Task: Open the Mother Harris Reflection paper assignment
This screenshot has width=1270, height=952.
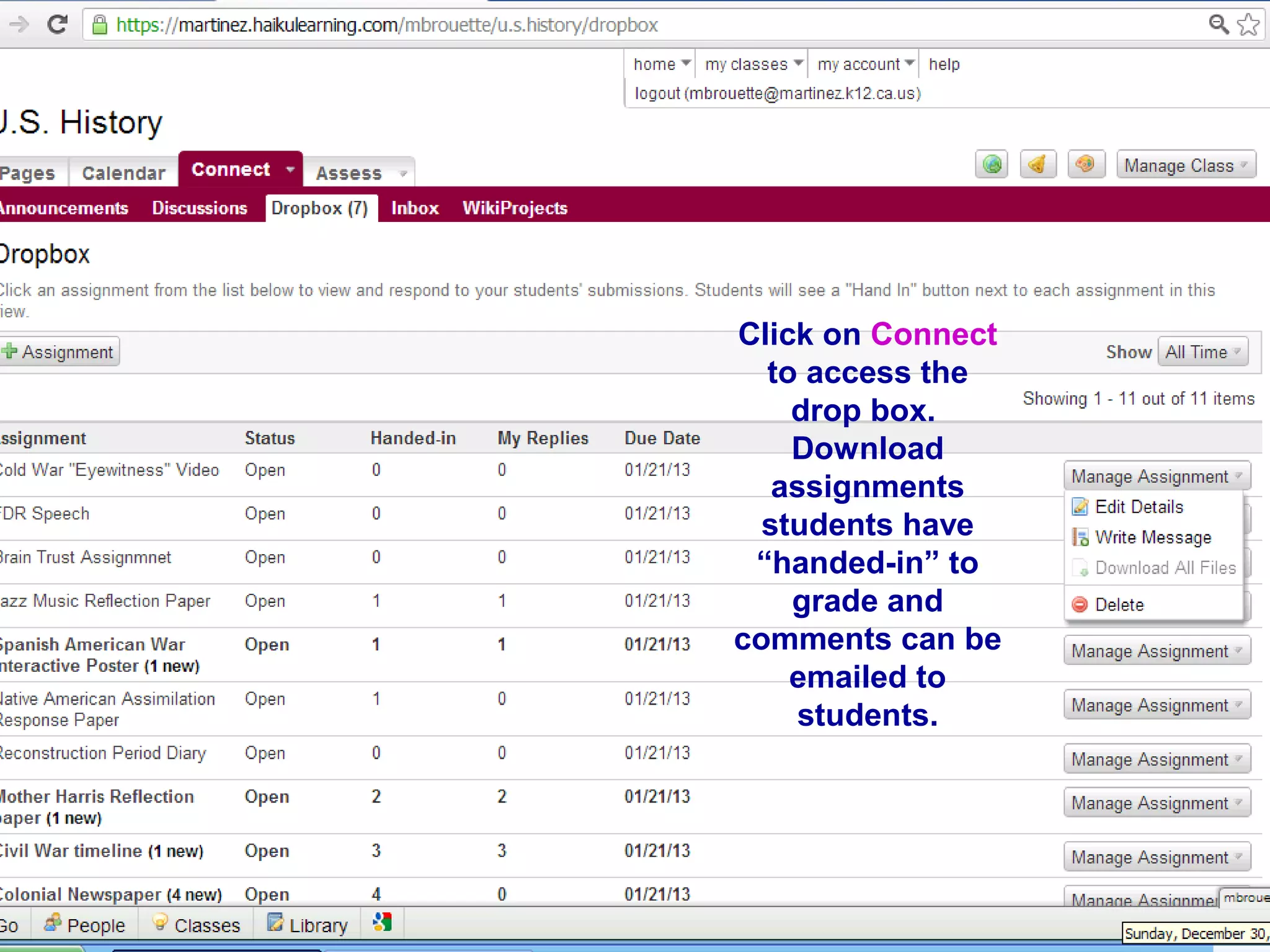Action: [97, 807]
